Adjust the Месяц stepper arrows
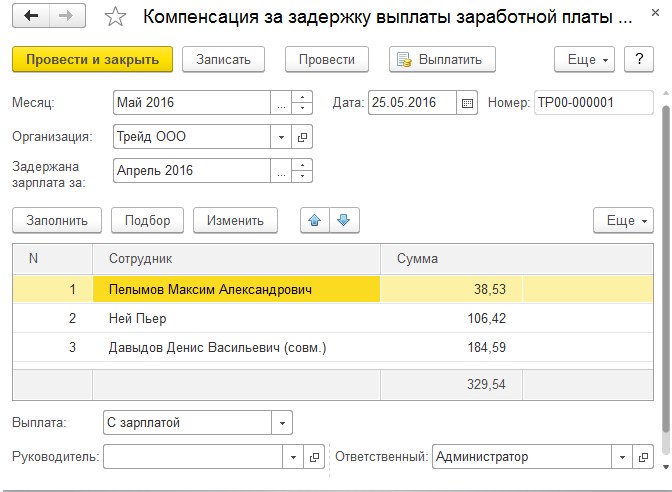This screenshot has width=672, height=492. 304,103
